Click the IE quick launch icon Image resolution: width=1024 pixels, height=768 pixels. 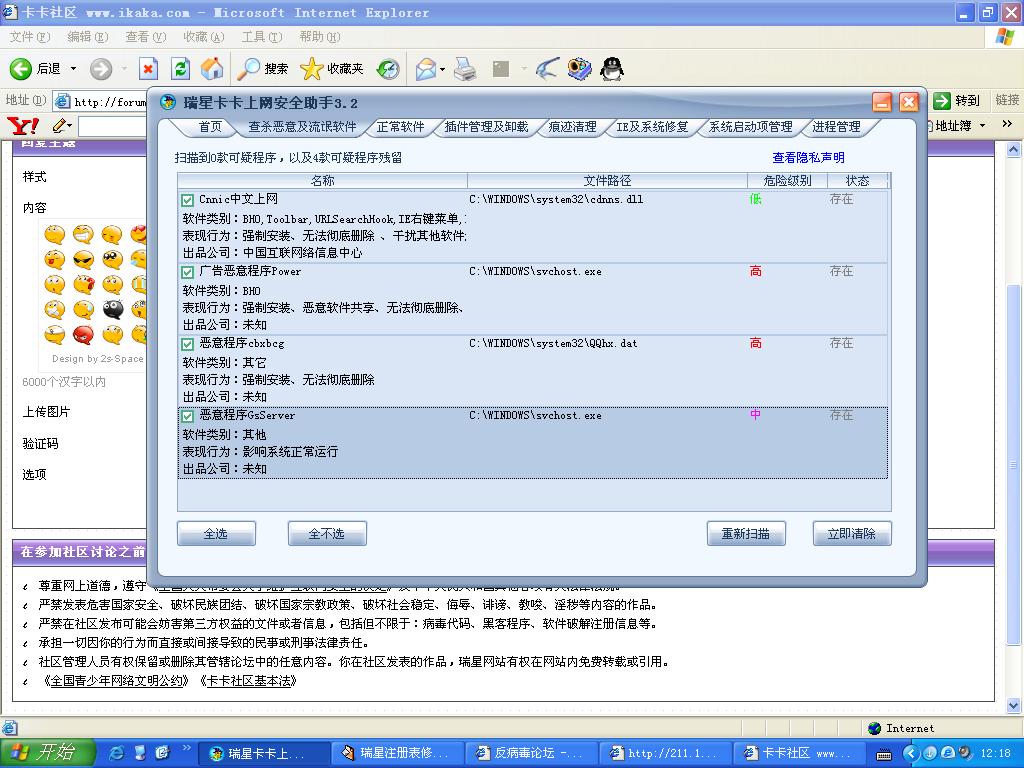116,753
